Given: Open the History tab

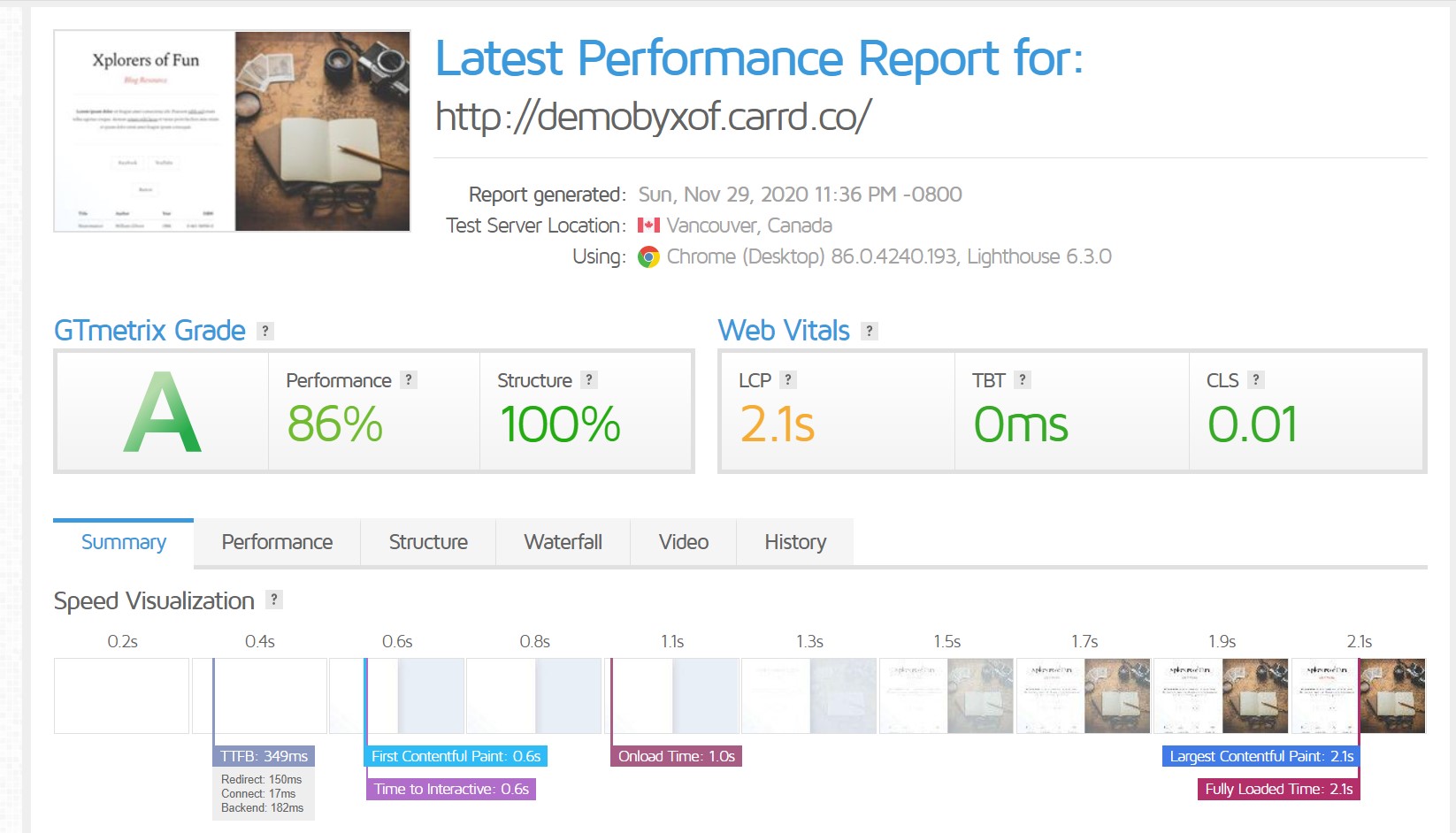Looking at the screenshot, I should (795, 542).
